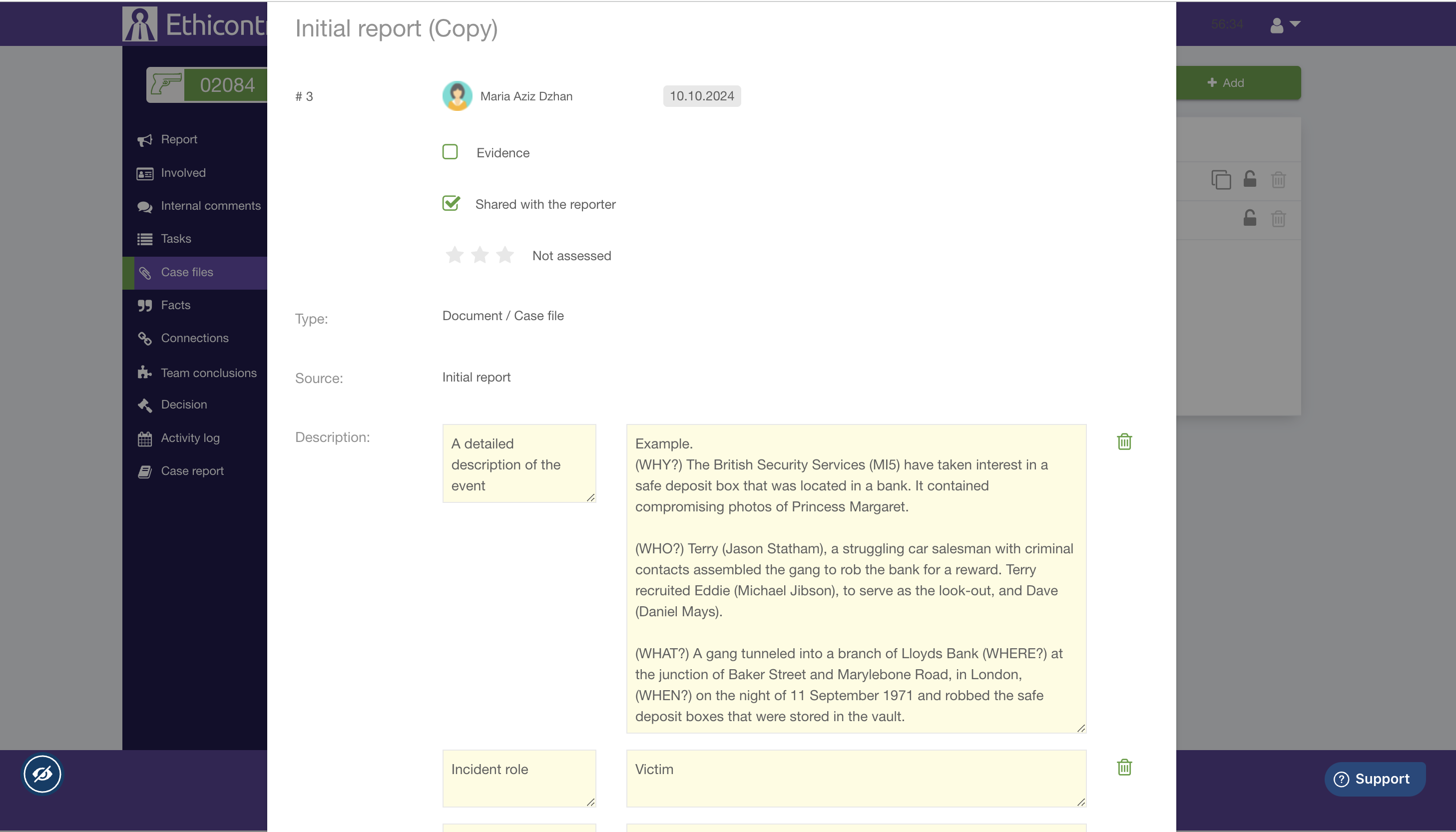
Task: Delete the Incident role row trash icon
Action: (x=1124, y=767)
